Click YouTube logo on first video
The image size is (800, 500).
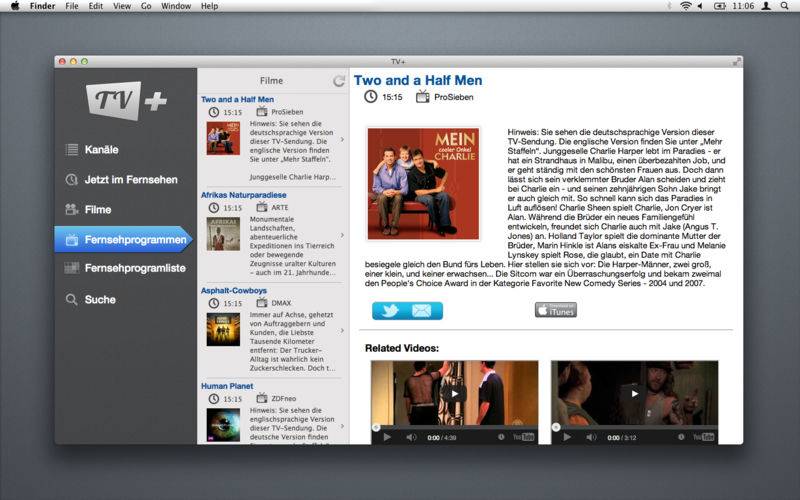[x=523, y=437]
